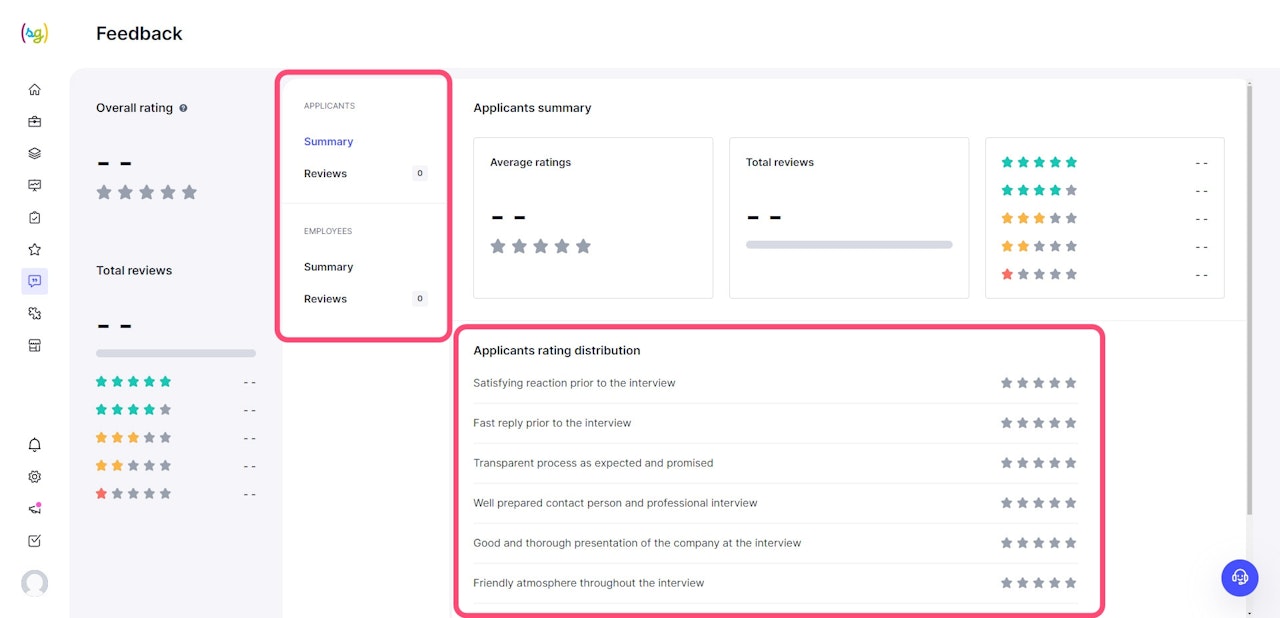The image size is (1280, 618).
Task: Click the notifications bell icon
Action: click(x=35, y=445)
